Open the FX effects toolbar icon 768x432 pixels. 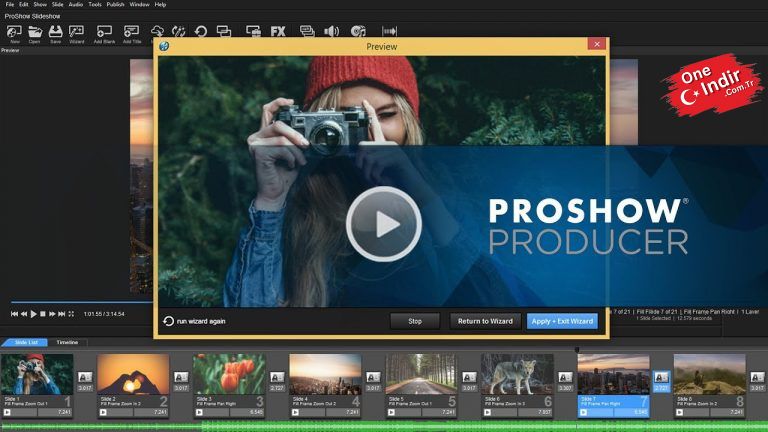[278, 31]
